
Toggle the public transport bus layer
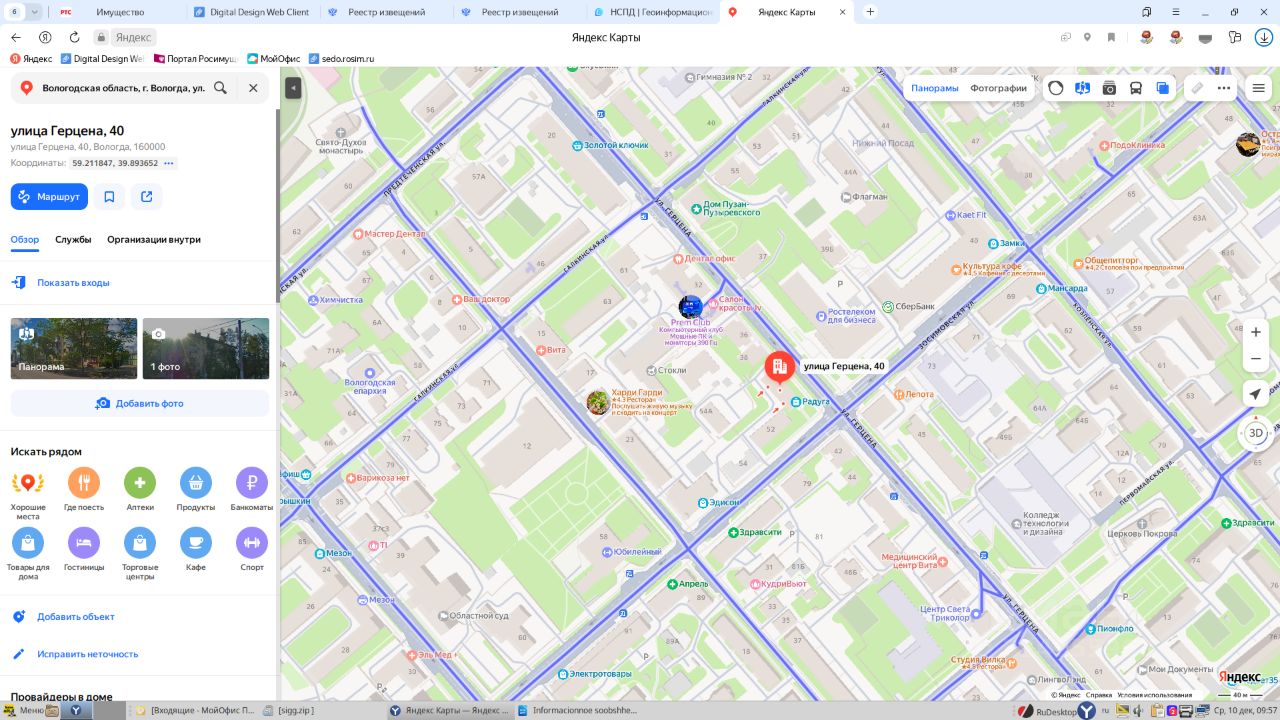pyautogui.click(x=1136, y=88)
